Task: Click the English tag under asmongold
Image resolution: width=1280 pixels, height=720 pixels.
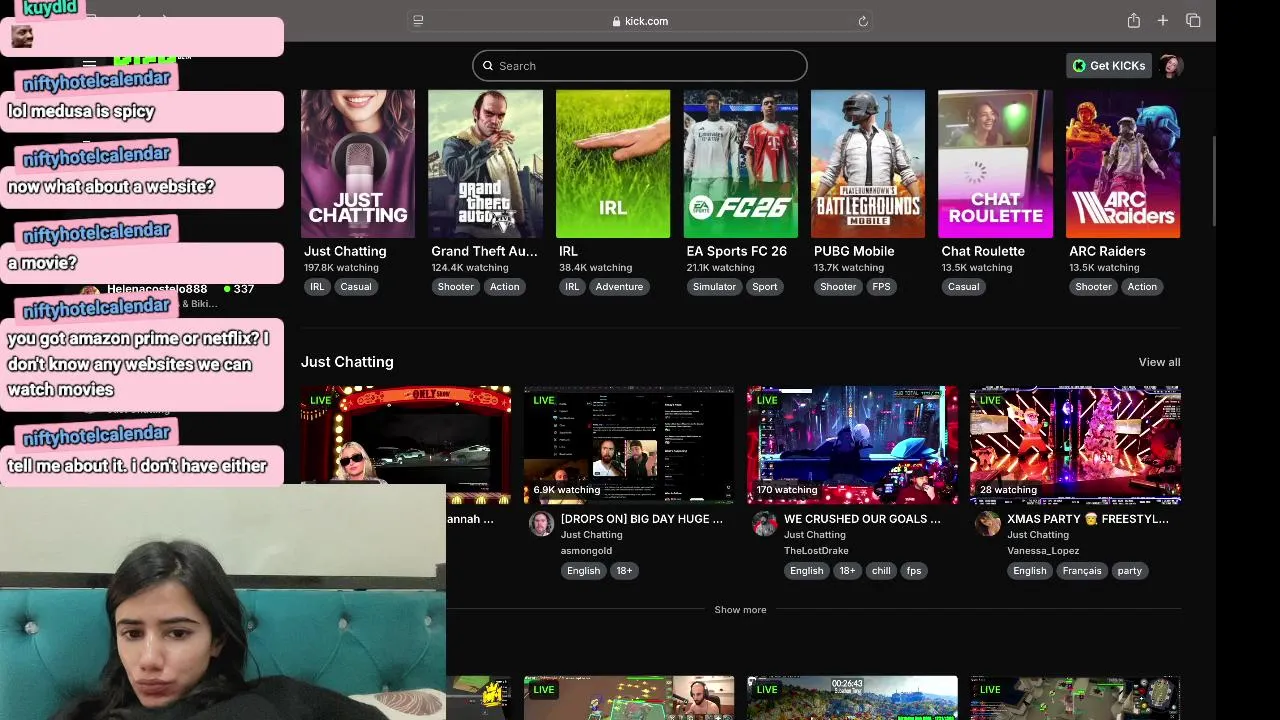Action: [x=584, y=571]
